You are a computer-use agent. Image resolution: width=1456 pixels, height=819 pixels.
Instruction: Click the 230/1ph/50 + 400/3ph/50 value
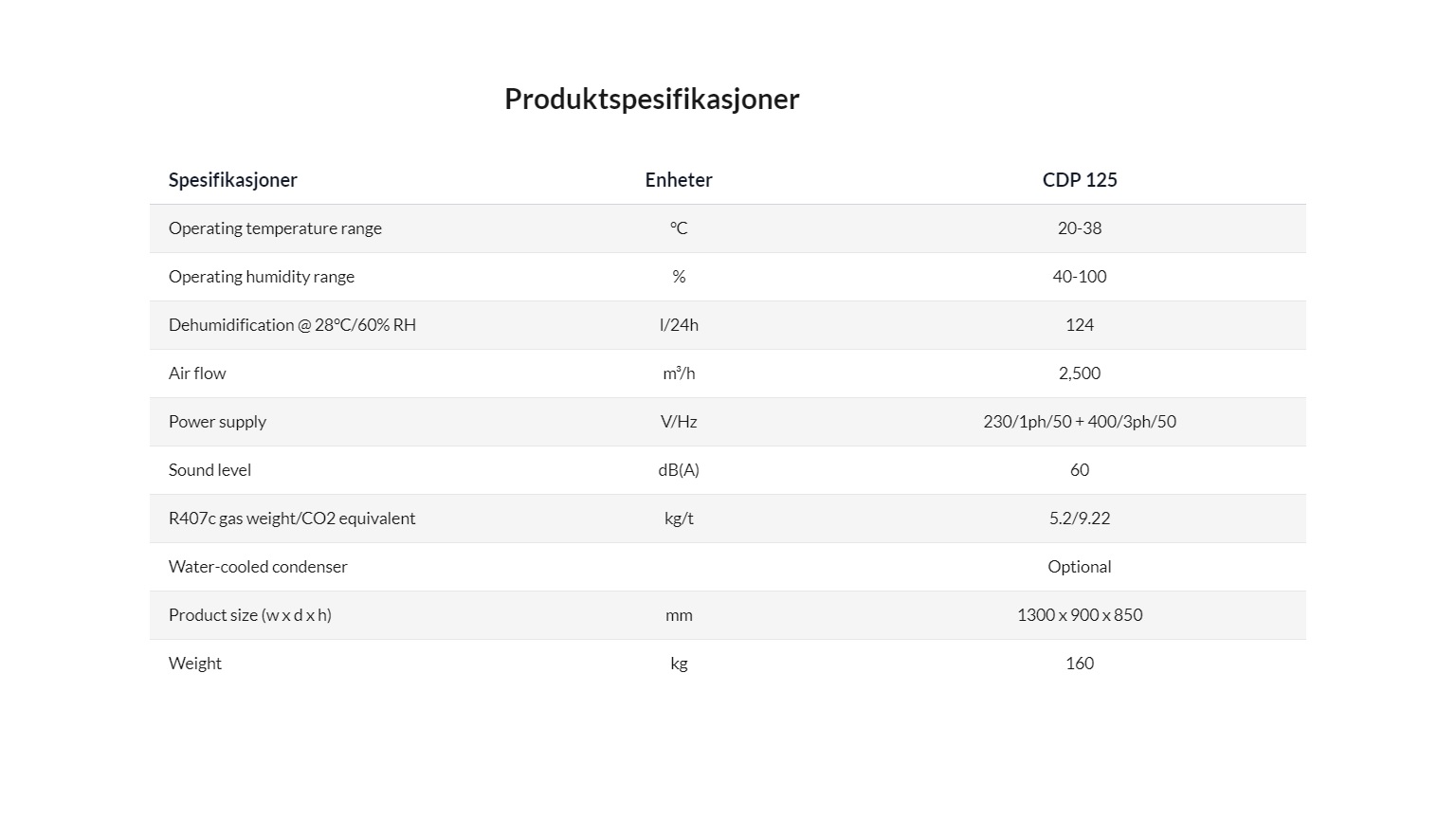[x=1080, y=422]
